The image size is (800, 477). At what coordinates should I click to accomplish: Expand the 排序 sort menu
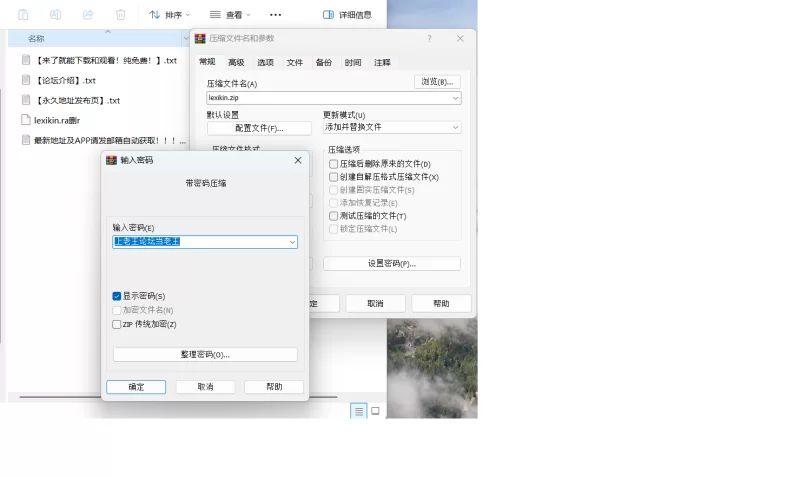[172, 15]
